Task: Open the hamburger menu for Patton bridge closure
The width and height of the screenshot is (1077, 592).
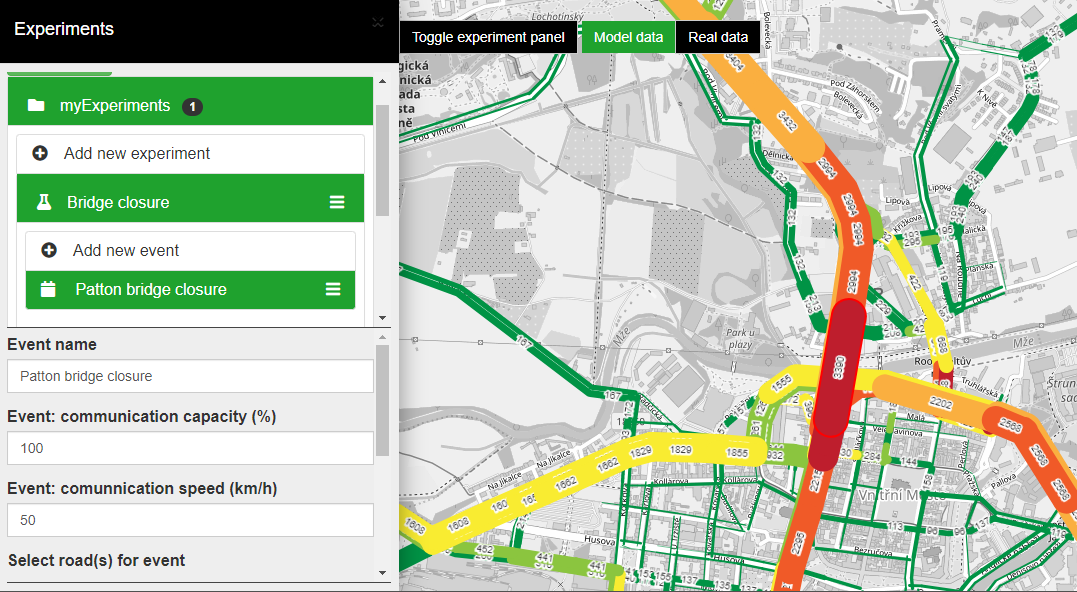Action: tap(333, 289)
